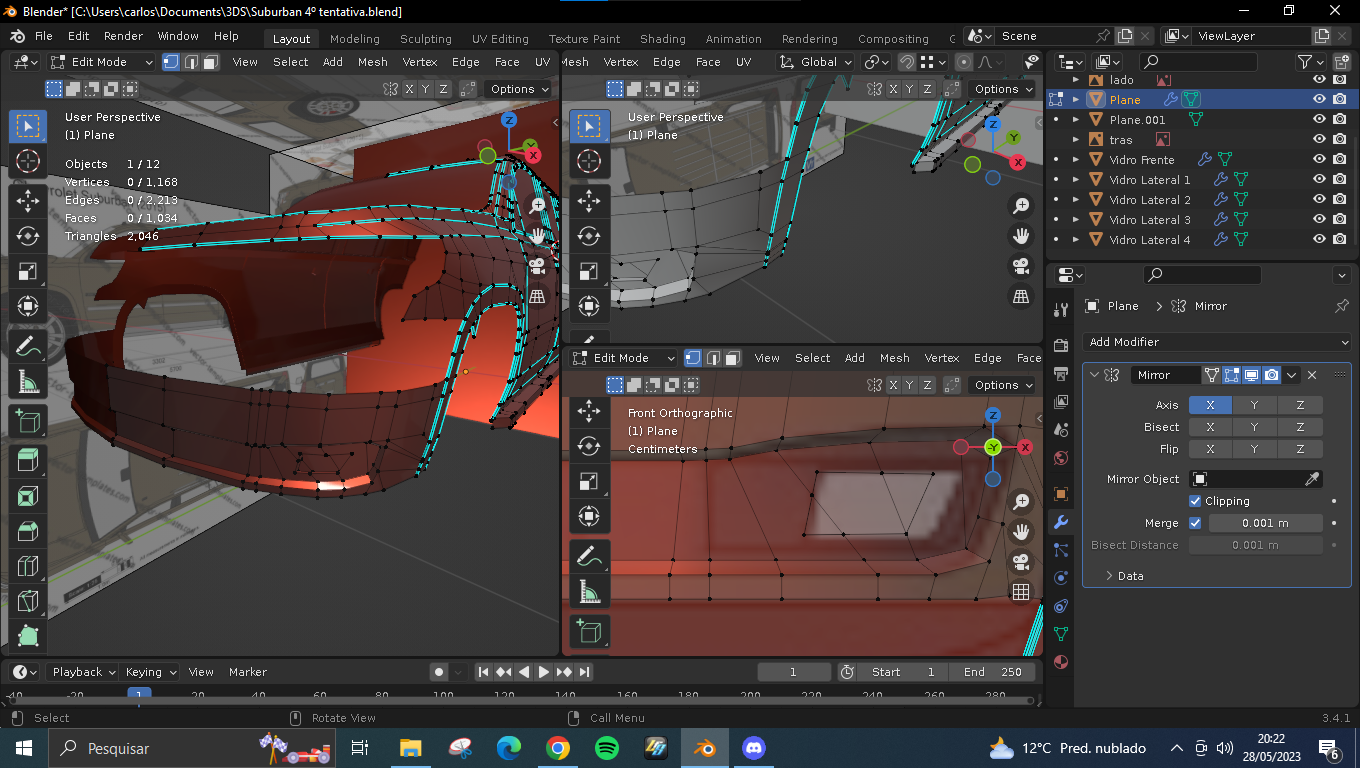Disable the Clipping checkbox
This screenshot has width=1360, height=768.
tap(1195, 501)
